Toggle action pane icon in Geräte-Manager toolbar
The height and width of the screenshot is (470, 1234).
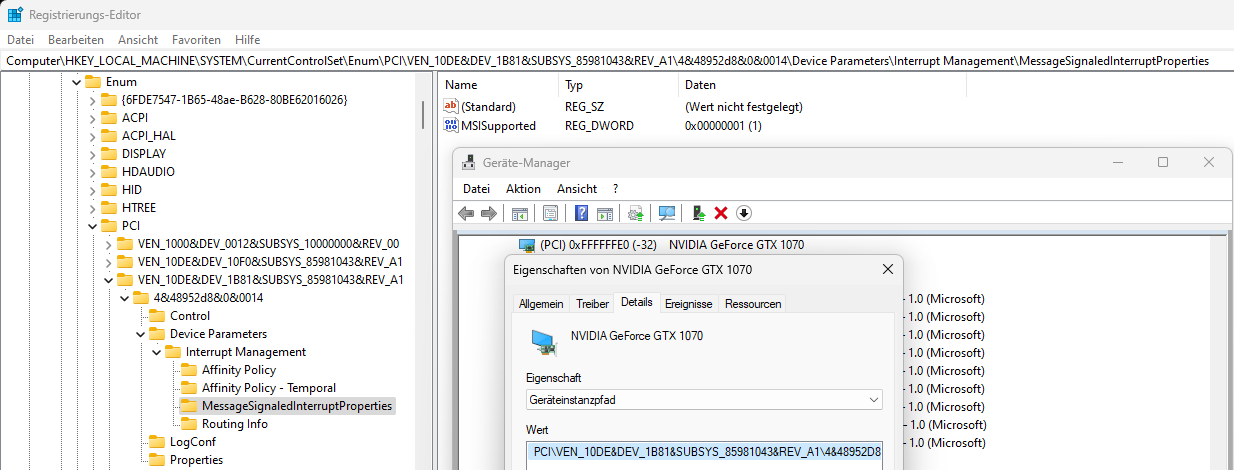pos(604,213)
